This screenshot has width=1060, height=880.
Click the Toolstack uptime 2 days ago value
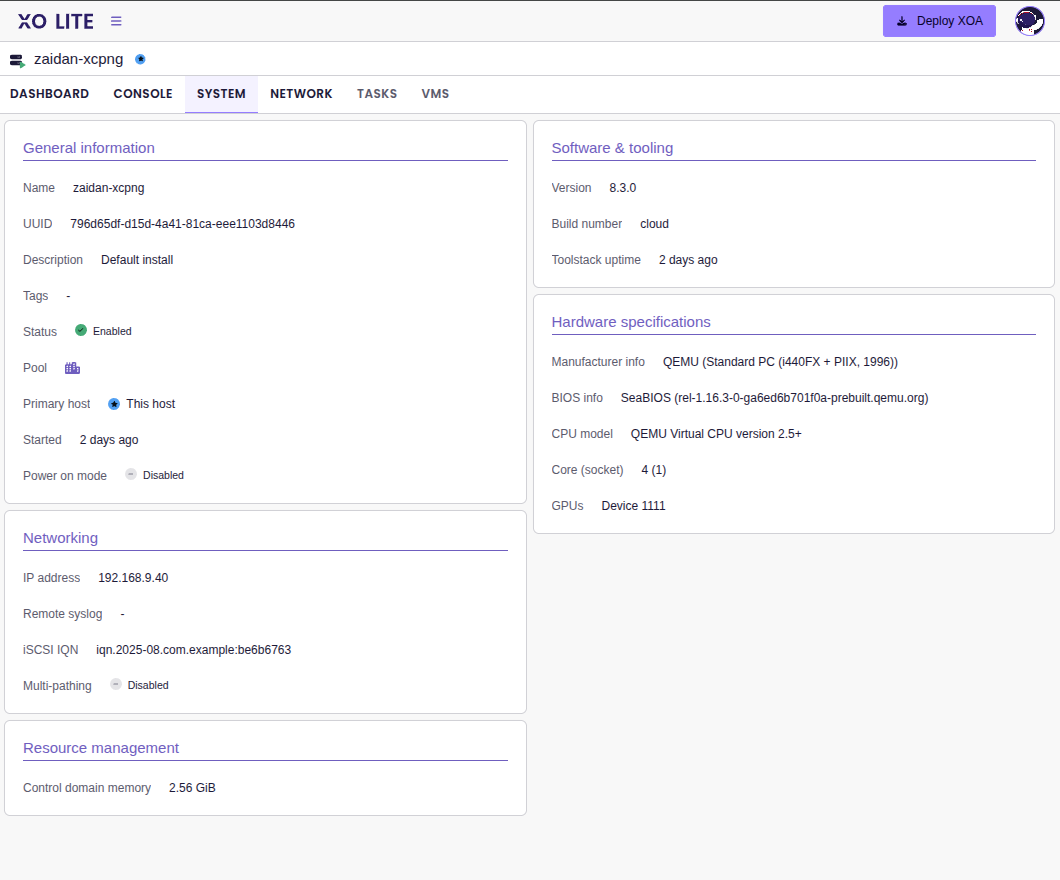pos(688,260)
